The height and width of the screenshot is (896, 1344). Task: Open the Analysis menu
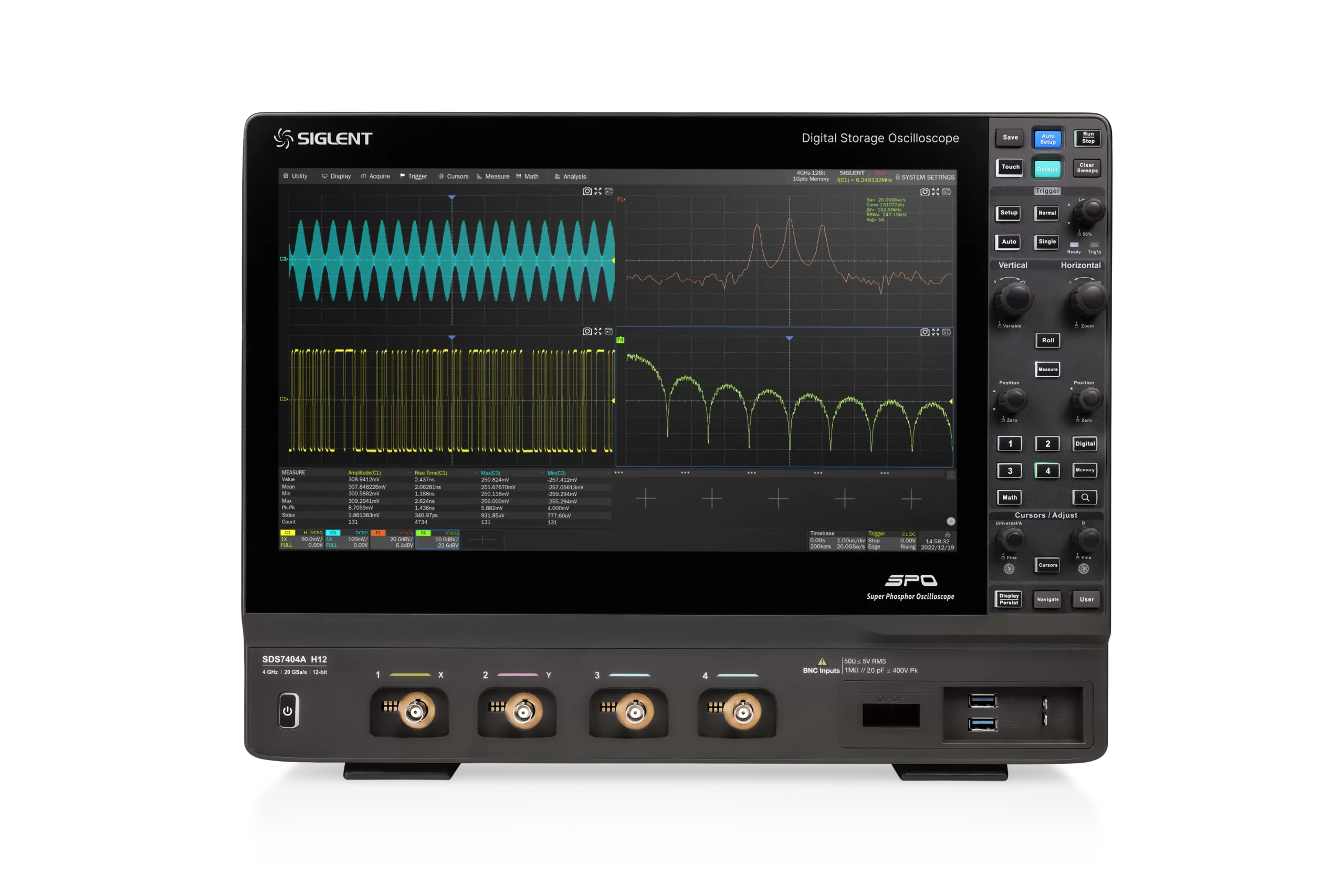[570, 176]
